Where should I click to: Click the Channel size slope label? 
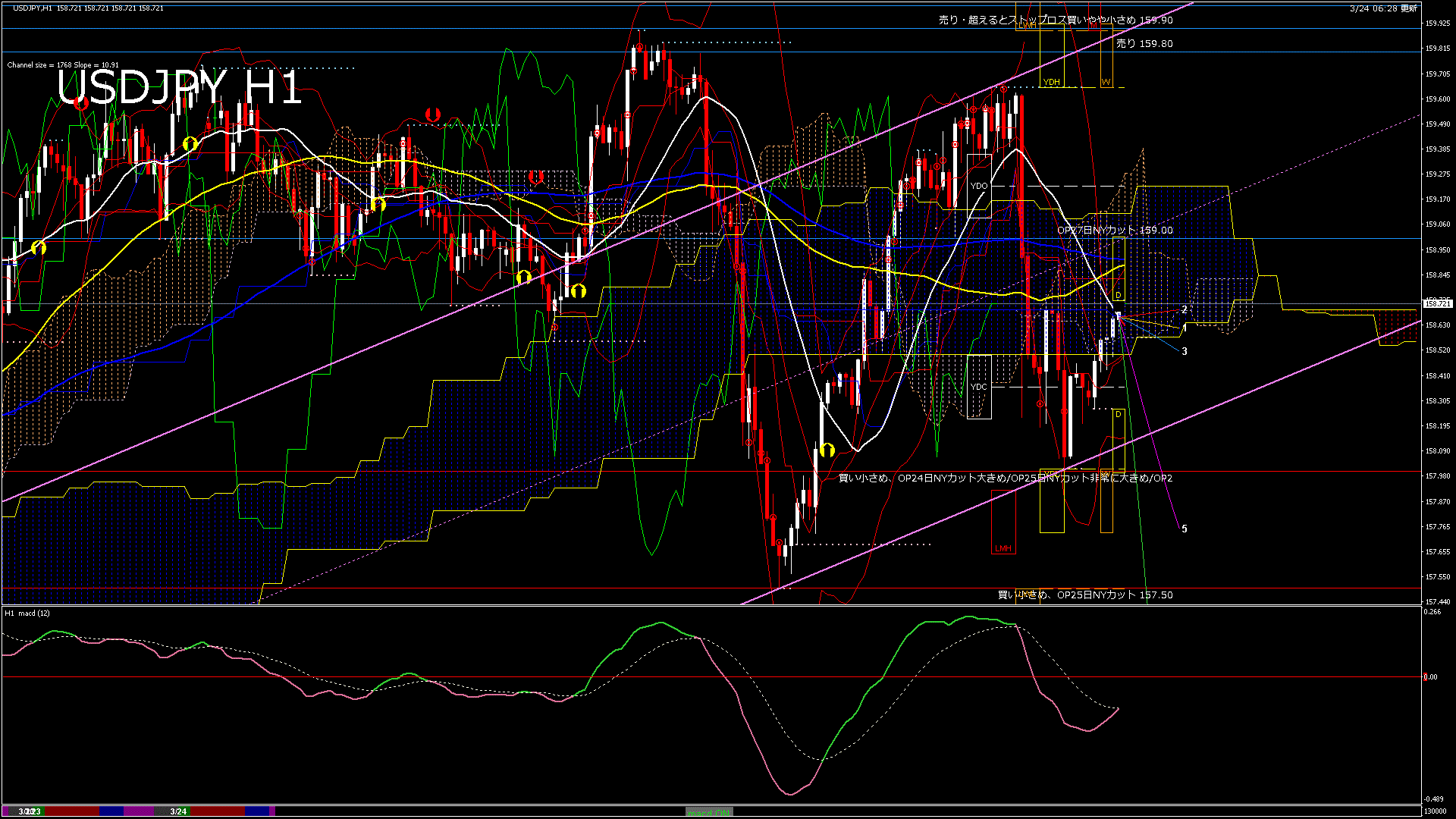pos(63,65)
